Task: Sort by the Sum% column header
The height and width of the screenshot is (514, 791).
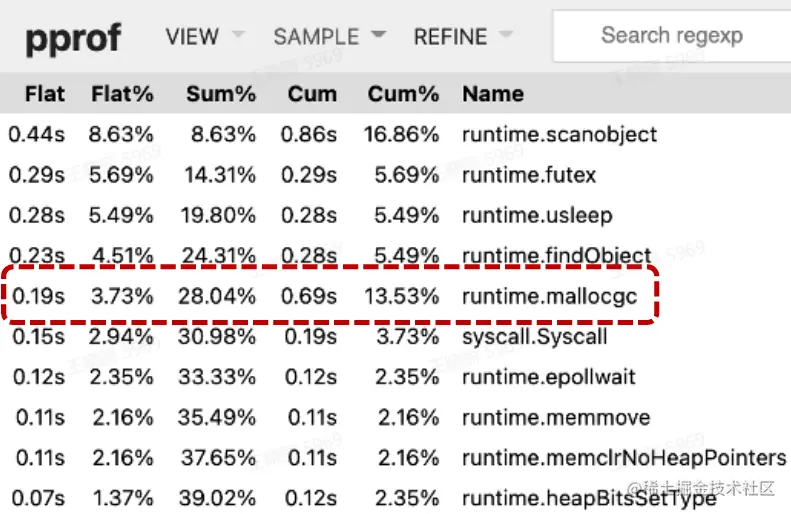Action: click(x=220, y=94)
